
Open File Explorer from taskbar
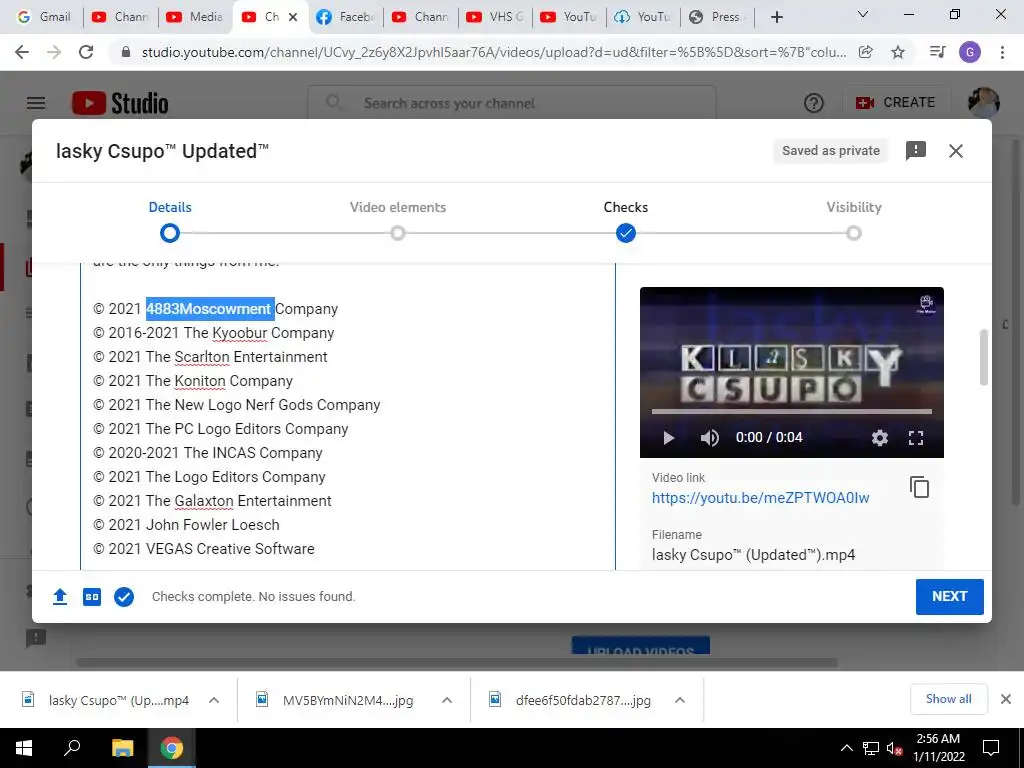tap(122, 748)
